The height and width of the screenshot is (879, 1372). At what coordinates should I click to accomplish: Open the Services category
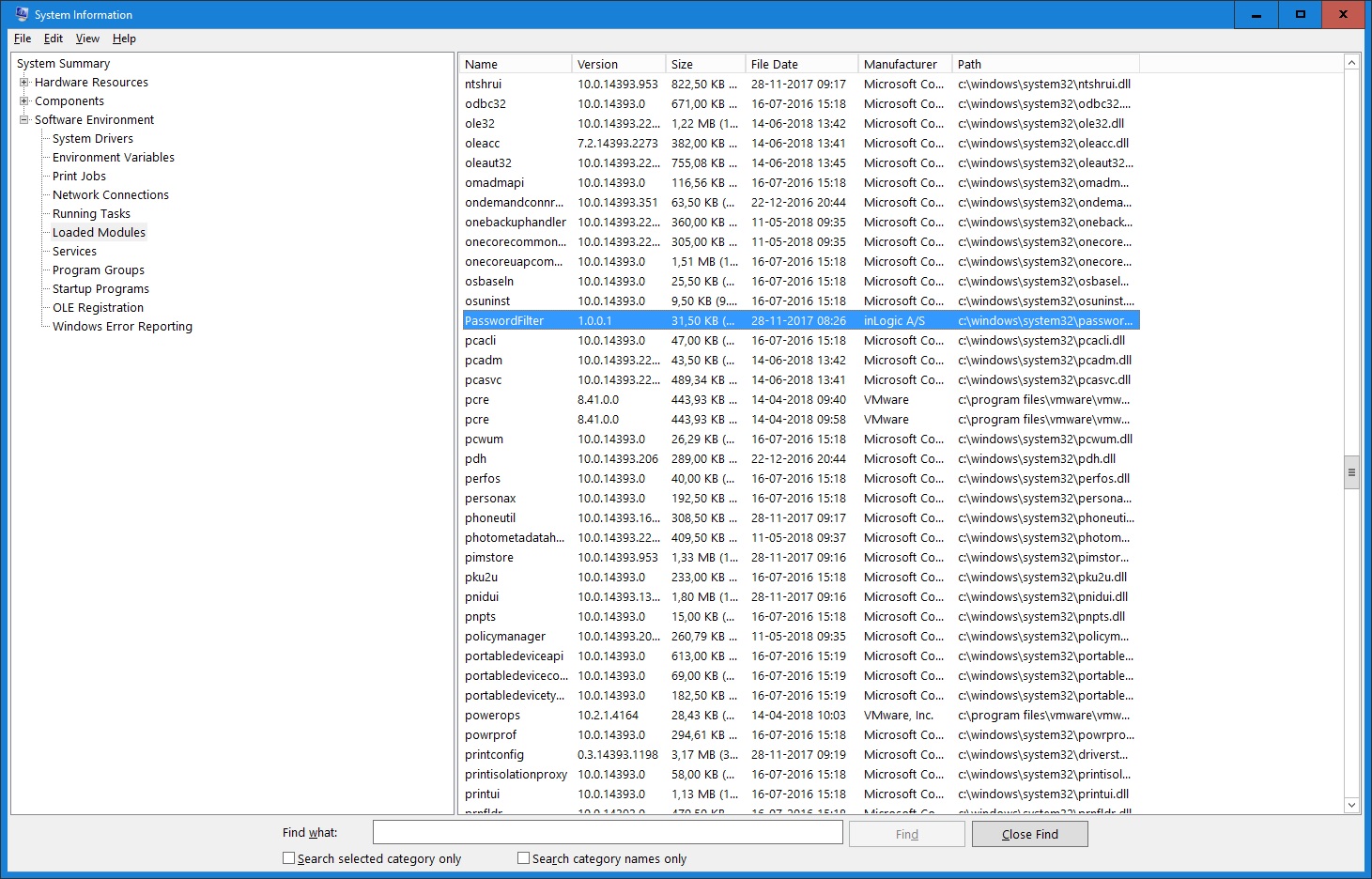(74, 252)
